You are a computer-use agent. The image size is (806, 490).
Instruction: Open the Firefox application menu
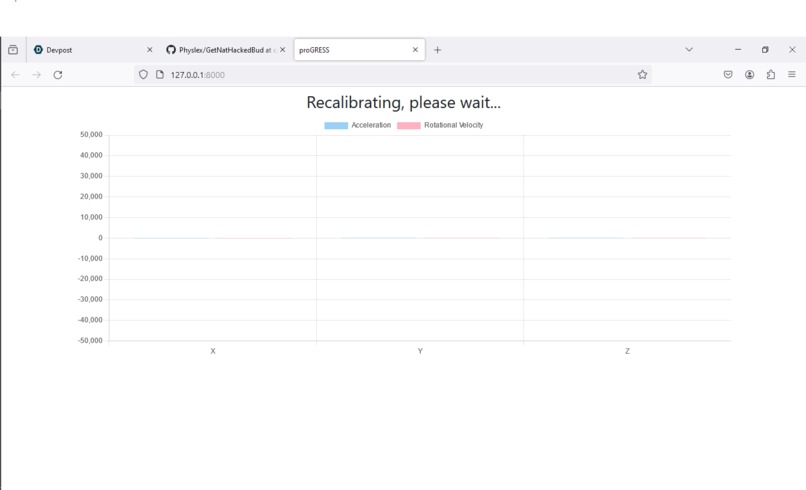pyautogui.click(x=792, y=75)
